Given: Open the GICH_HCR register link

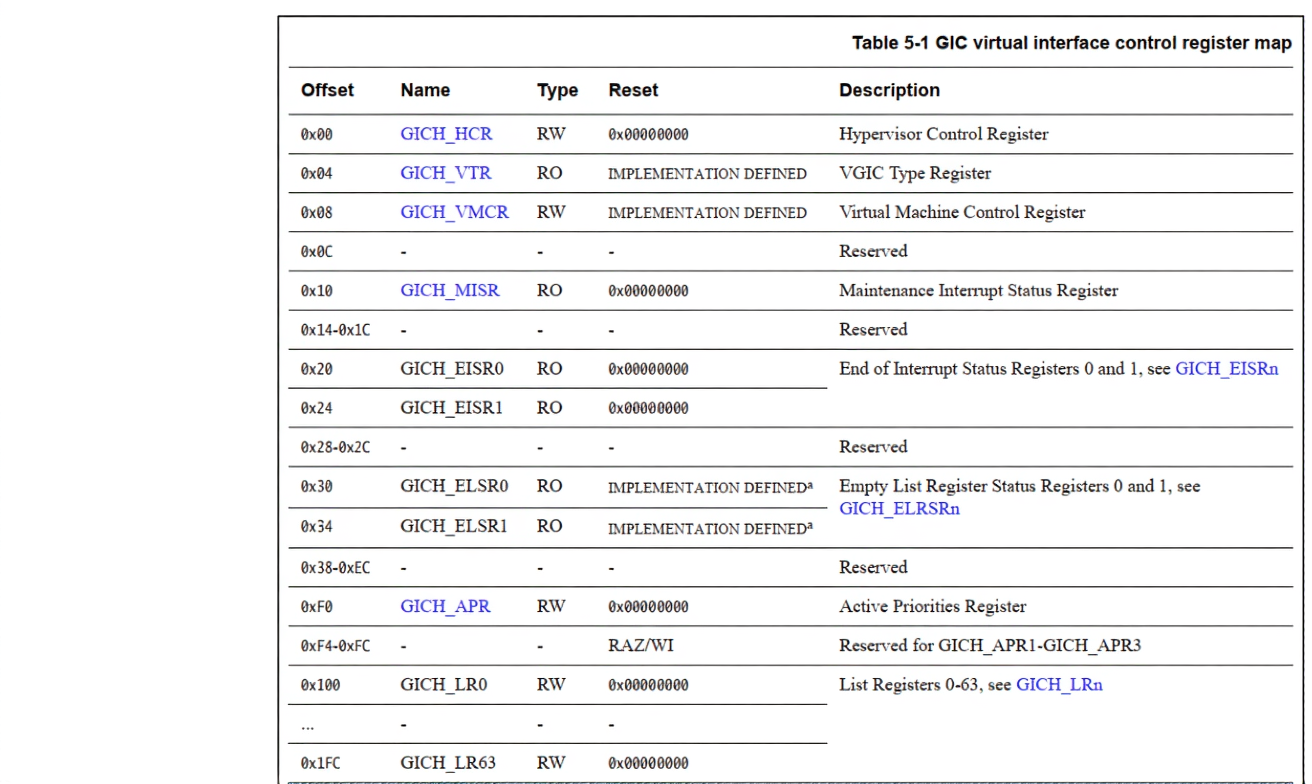Looking at the screenshot, I should point(446,134).
